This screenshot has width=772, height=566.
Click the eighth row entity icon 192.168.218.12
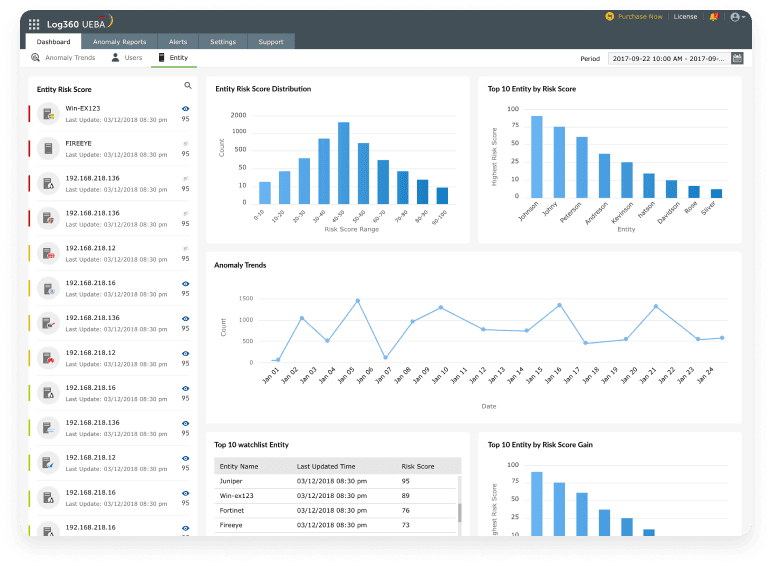[x=48, y=358]
